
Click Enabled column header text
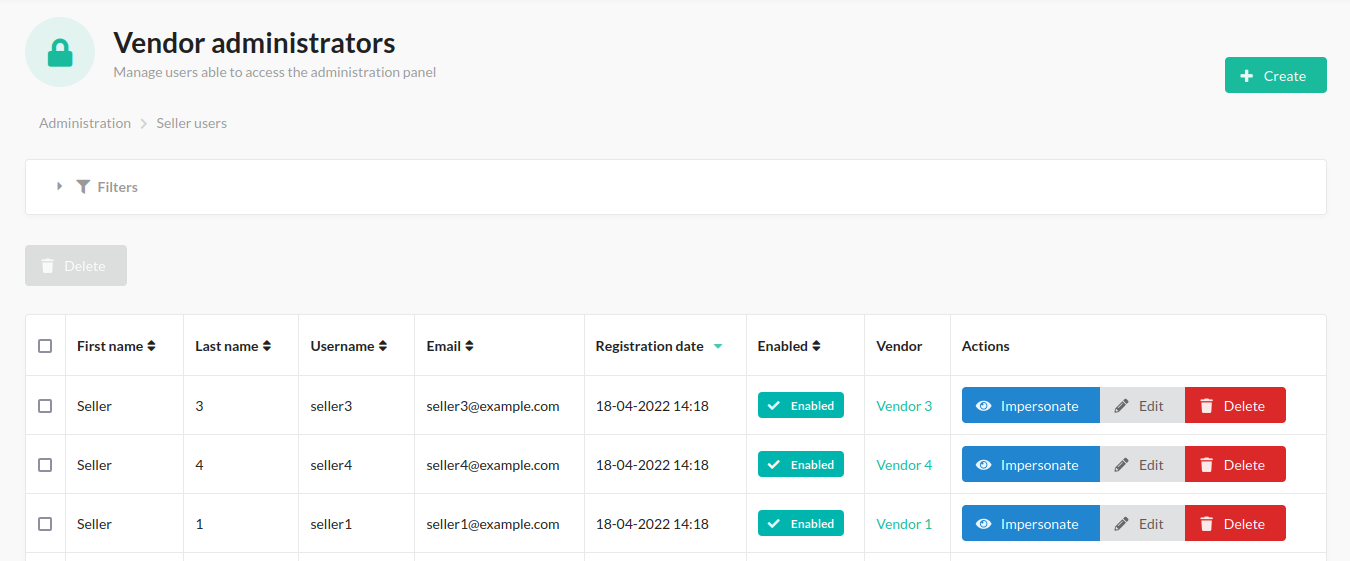(783, 346)
